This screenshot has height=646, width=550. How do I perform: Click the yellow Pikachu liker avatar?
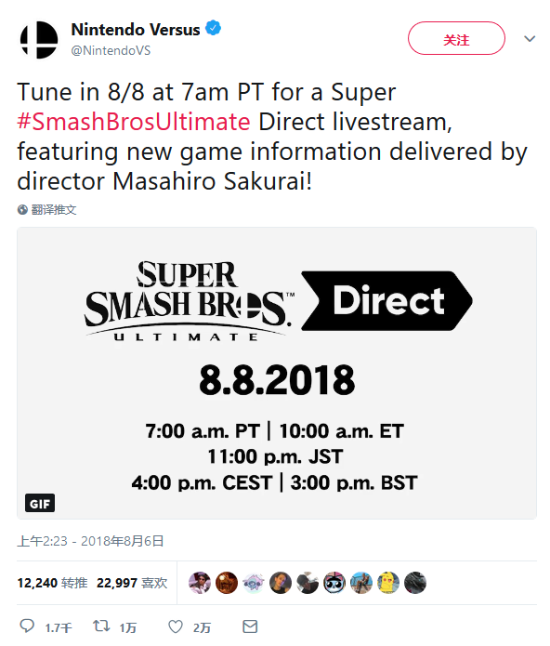pos(388,583)
